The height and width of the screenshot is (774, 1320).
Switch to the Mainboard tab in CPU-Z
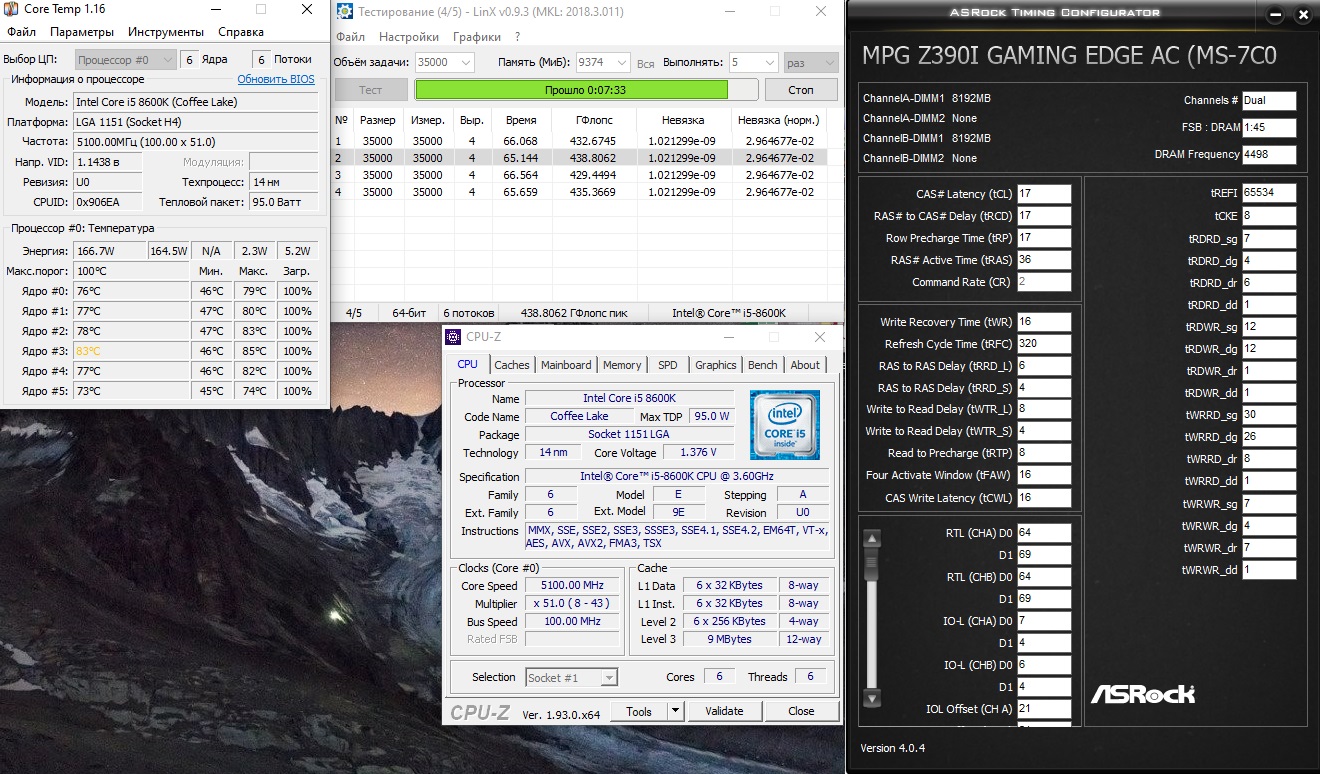coord(566,365)
